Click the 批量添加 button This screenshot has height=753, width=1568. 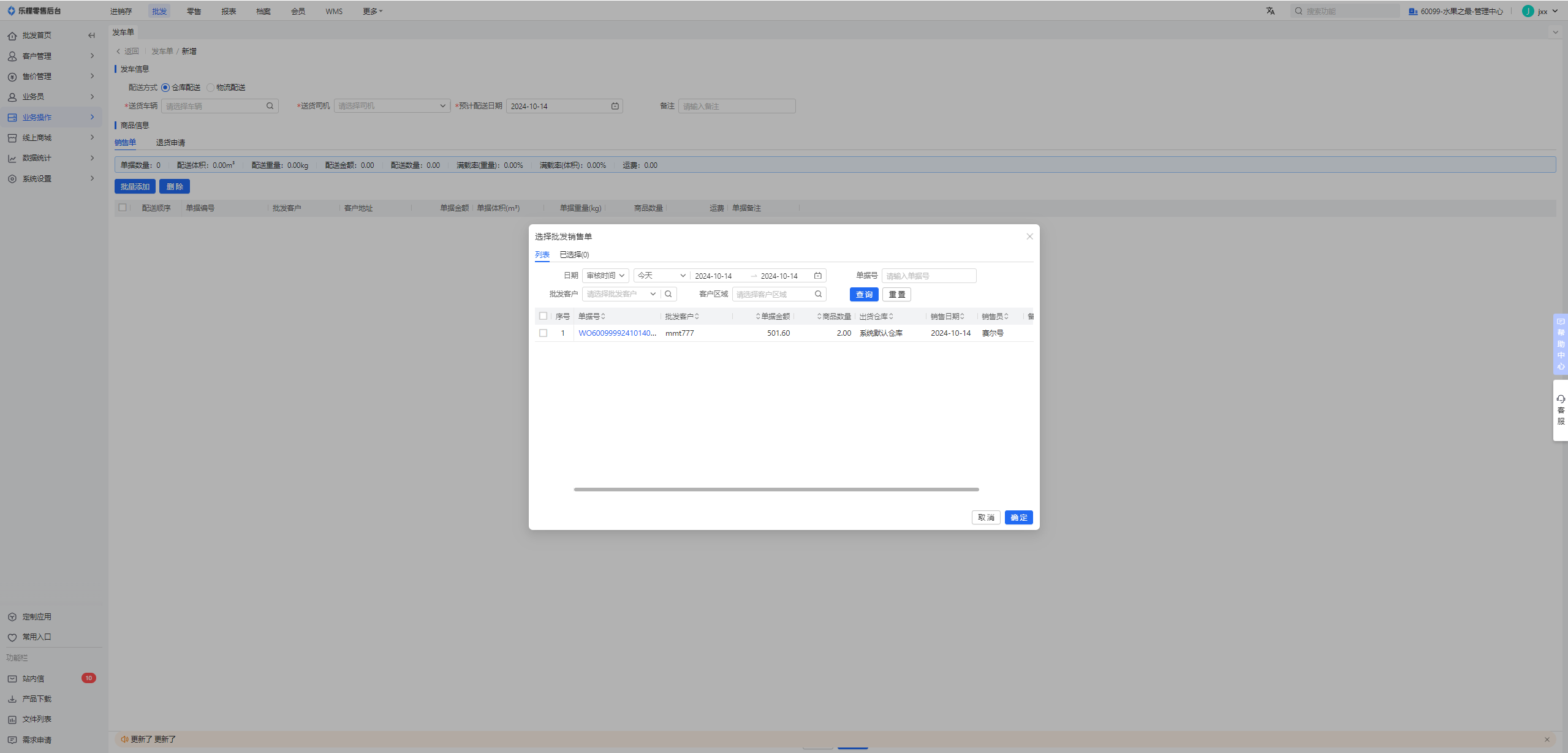click(135, 186)
